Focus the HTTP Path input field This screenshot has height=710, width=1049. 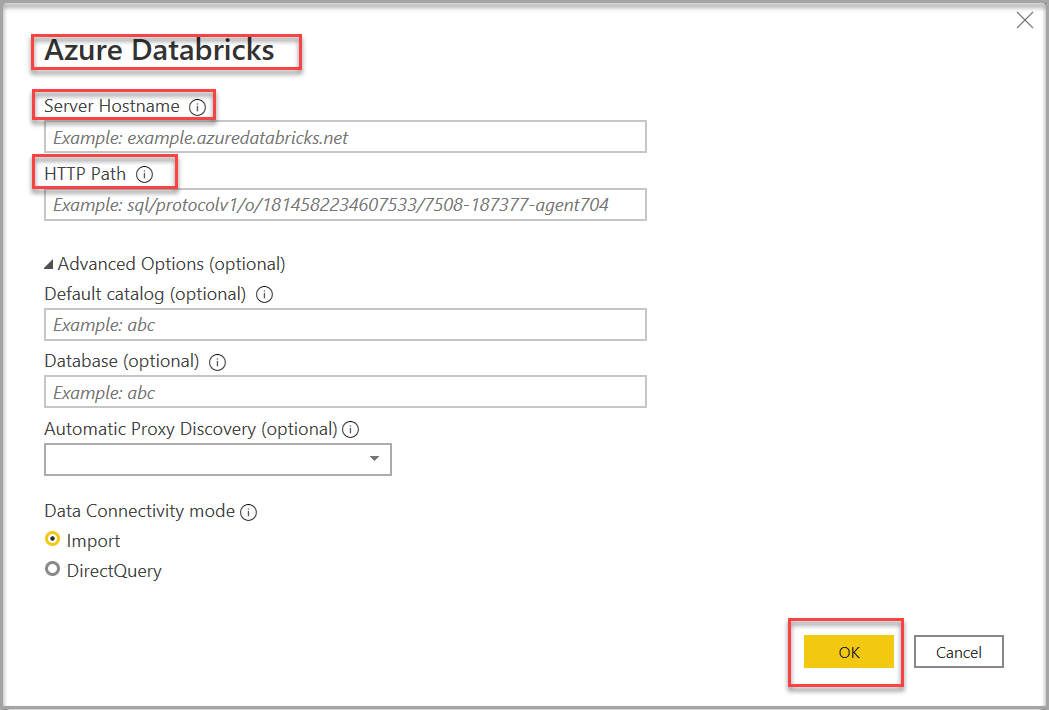point(345,204)
